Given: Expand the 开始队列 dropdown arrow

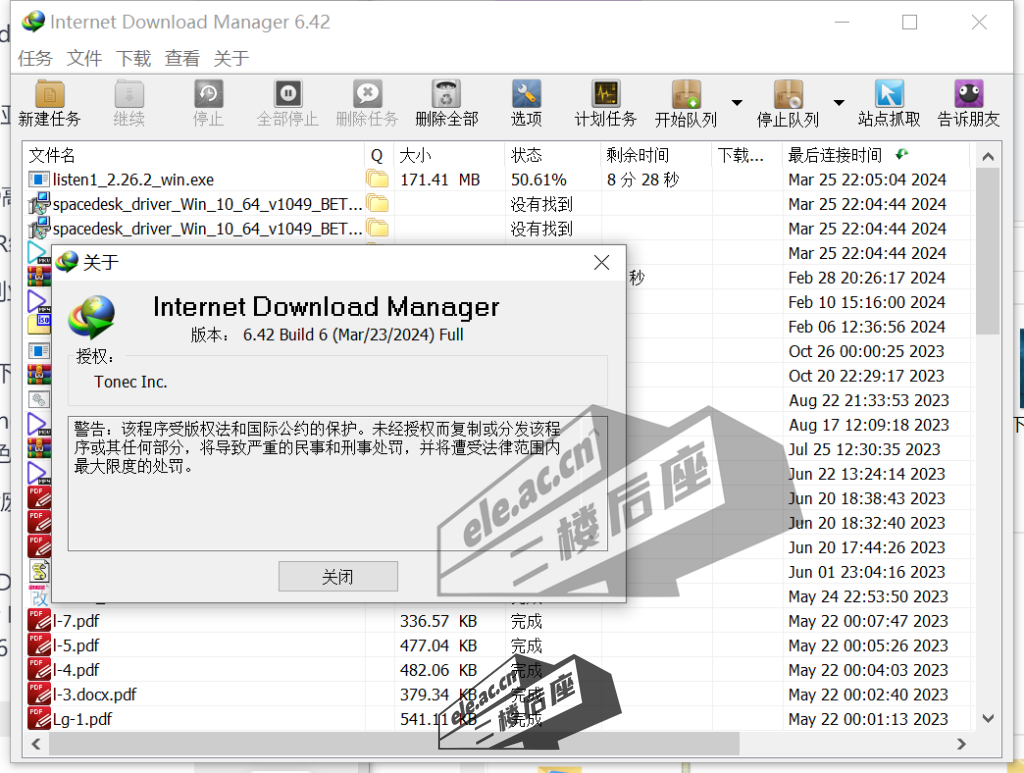Looking at the screenshot, I should [x=737, y=102].
